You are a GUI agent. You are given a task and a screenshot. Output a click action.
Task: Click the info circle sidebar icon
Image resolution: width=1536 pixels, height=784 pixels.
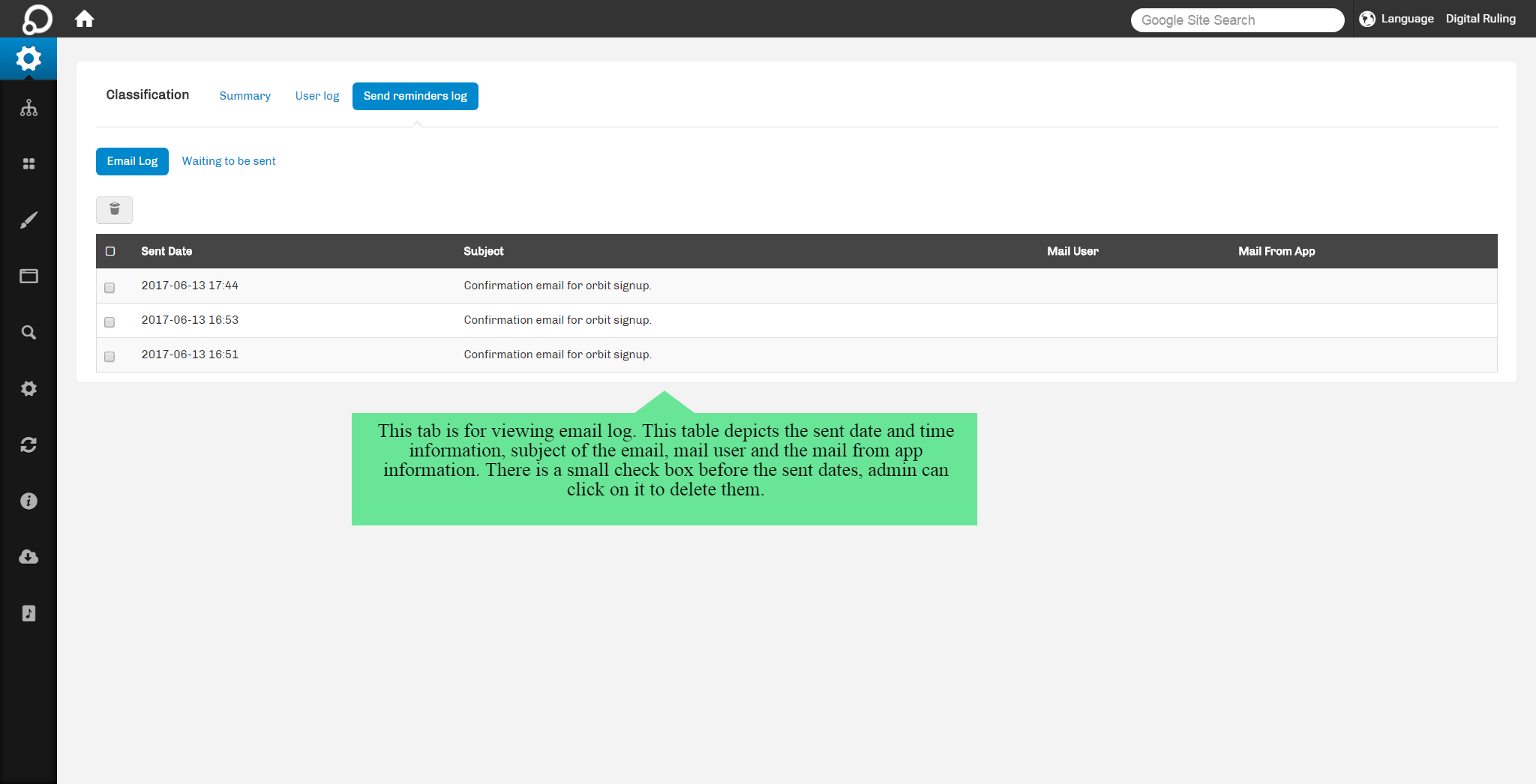point(28,501)
